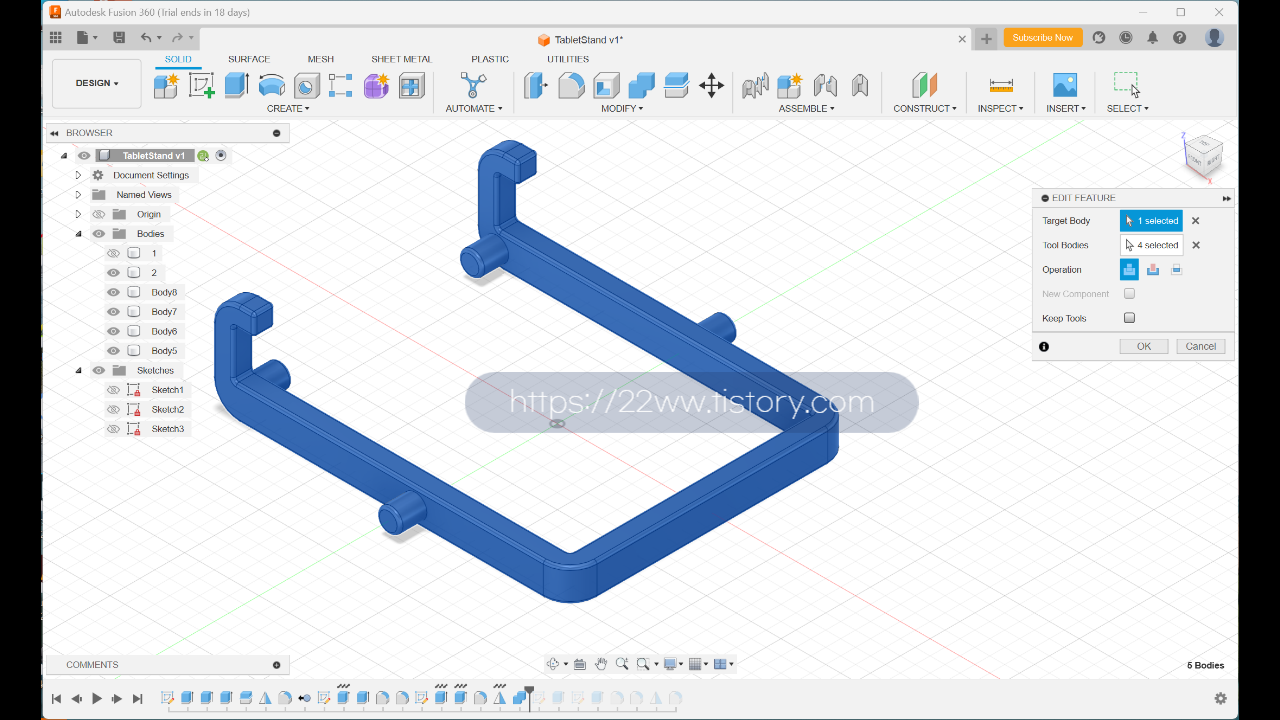This screenshot has width=1280, height=720.
Task: Click the Joint tool in Assemble
Action: coord(825,86)
